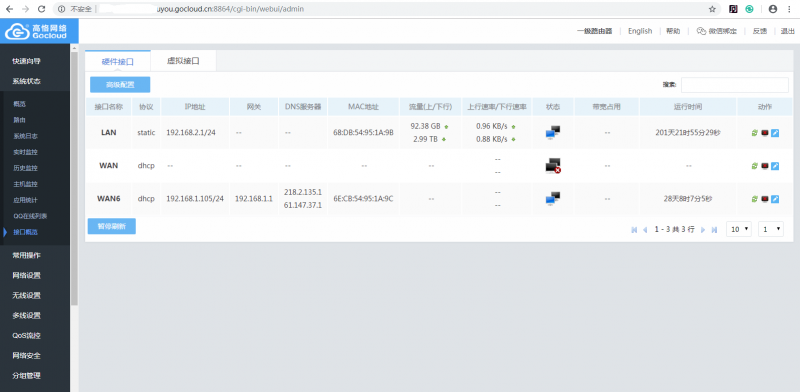Screen dimensions: 800x392
Task: Click the 微信绑定 link
Action: coord(717,31)
